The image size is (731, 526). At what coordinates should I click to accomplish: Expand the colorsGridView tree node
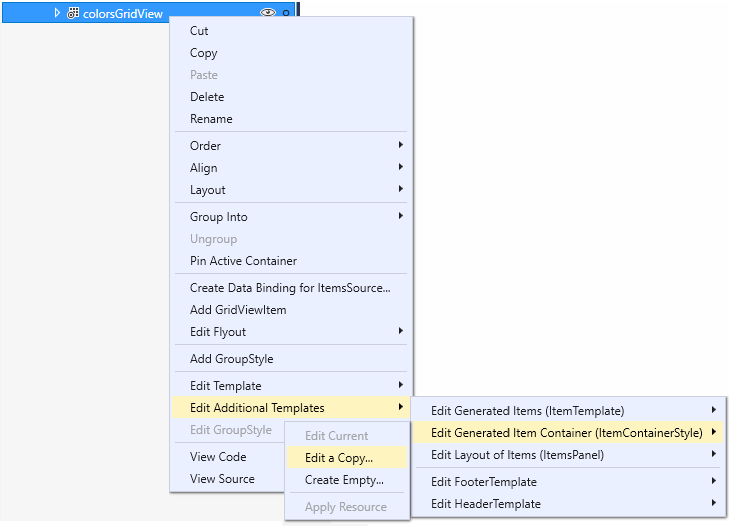(57, 13)
